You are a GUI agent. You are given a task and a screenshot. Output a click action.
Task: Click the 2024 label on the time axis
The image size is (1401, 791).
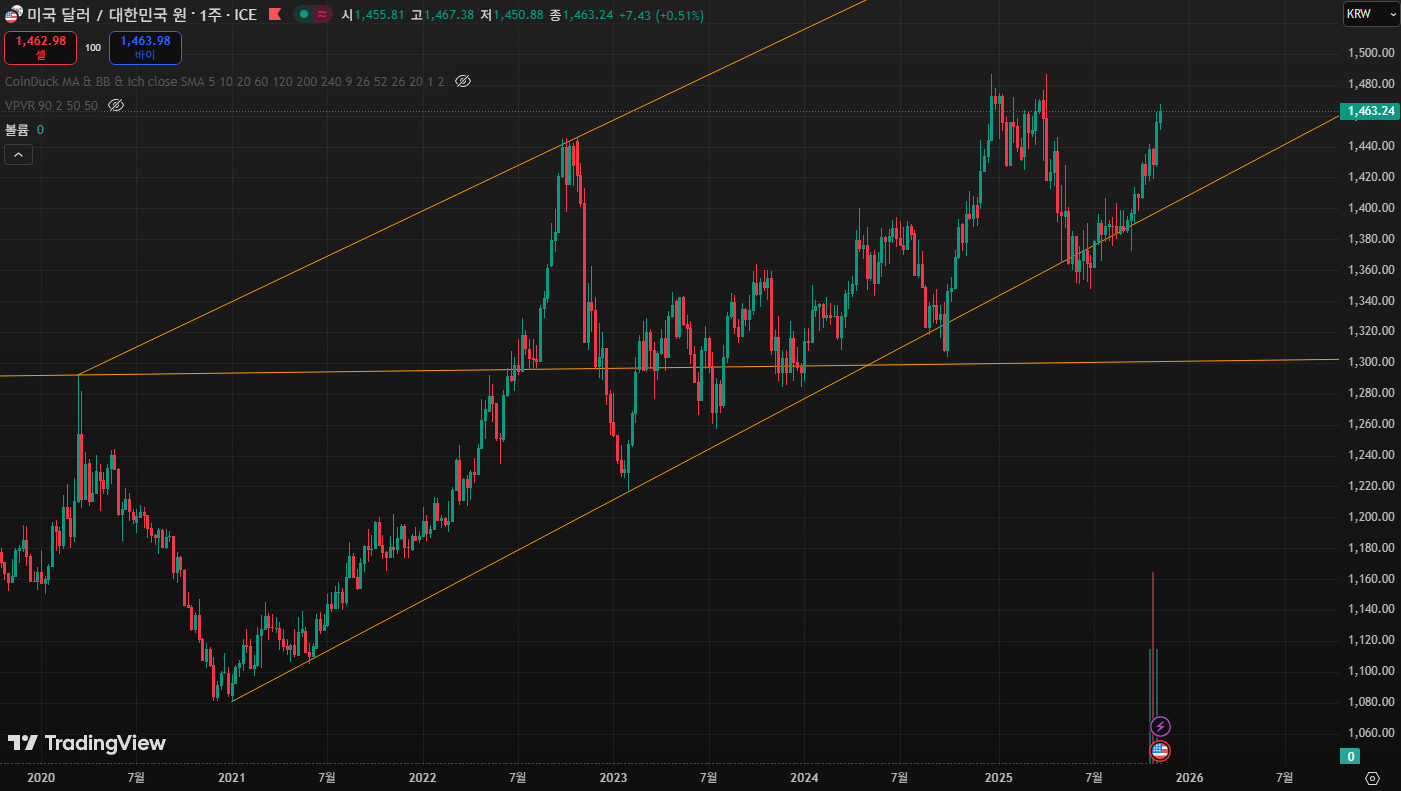(x=804, y=777)
